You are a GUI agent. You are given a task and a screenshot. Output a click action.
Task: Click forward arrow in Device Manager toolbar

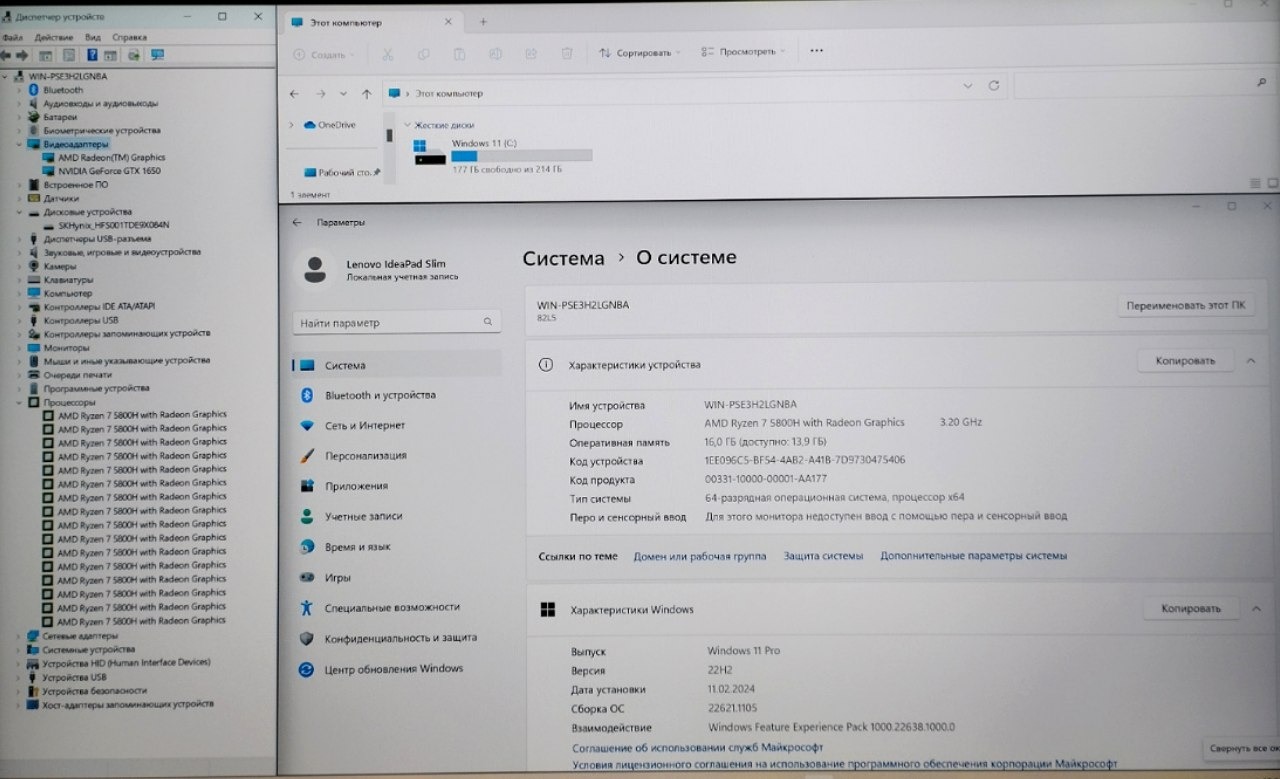tap(21, 55)
